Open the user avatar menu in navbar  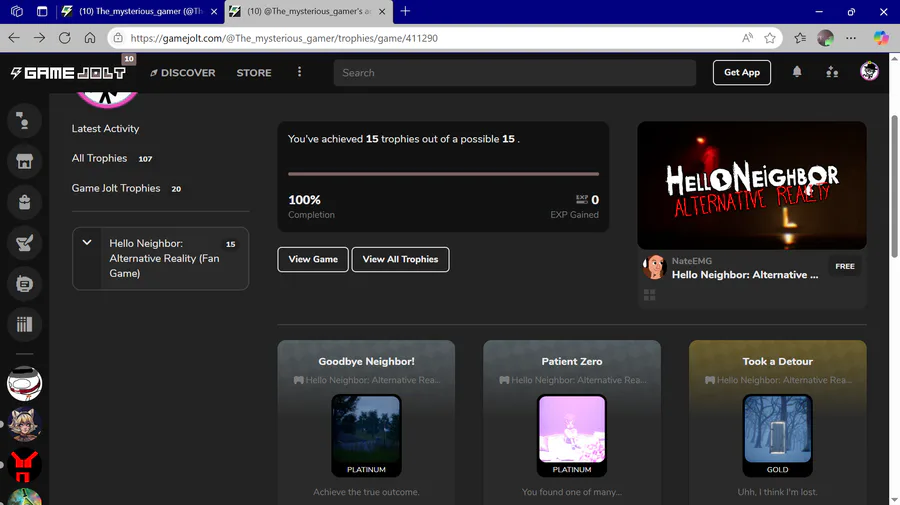869,72
